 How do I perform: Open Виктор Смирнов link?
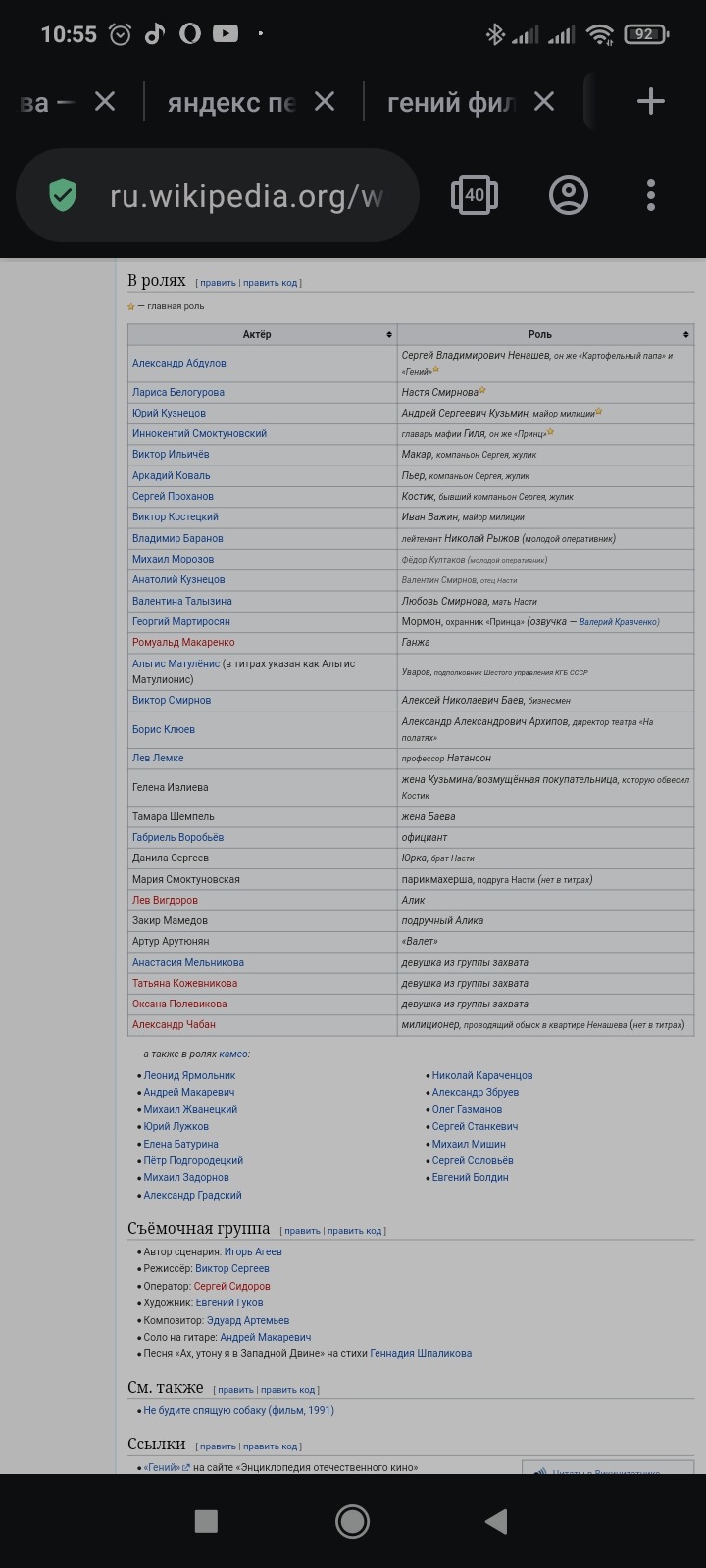click(x=172, y=701)
